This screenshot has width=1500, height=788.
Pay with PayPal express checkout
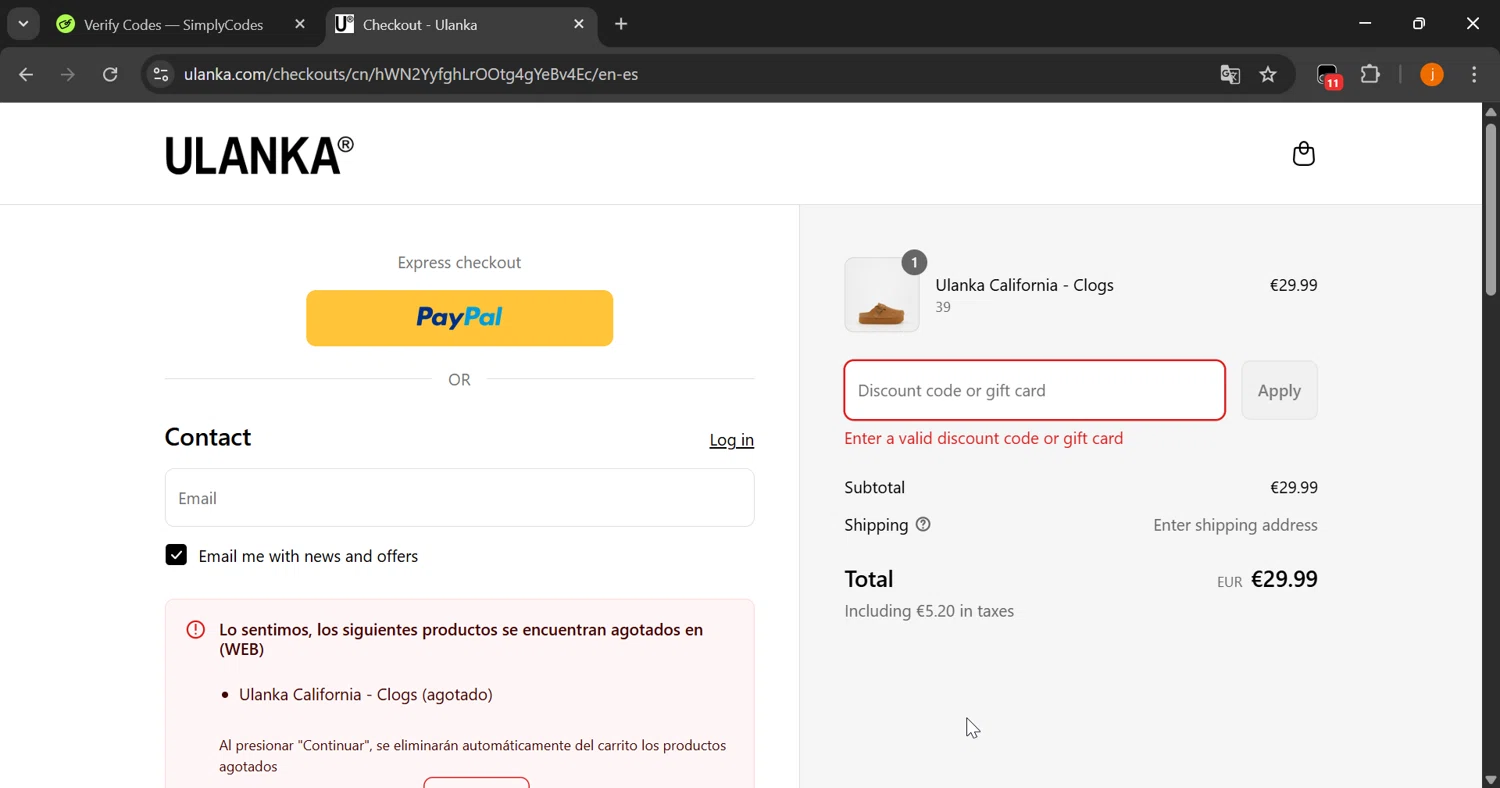(459, 318)
